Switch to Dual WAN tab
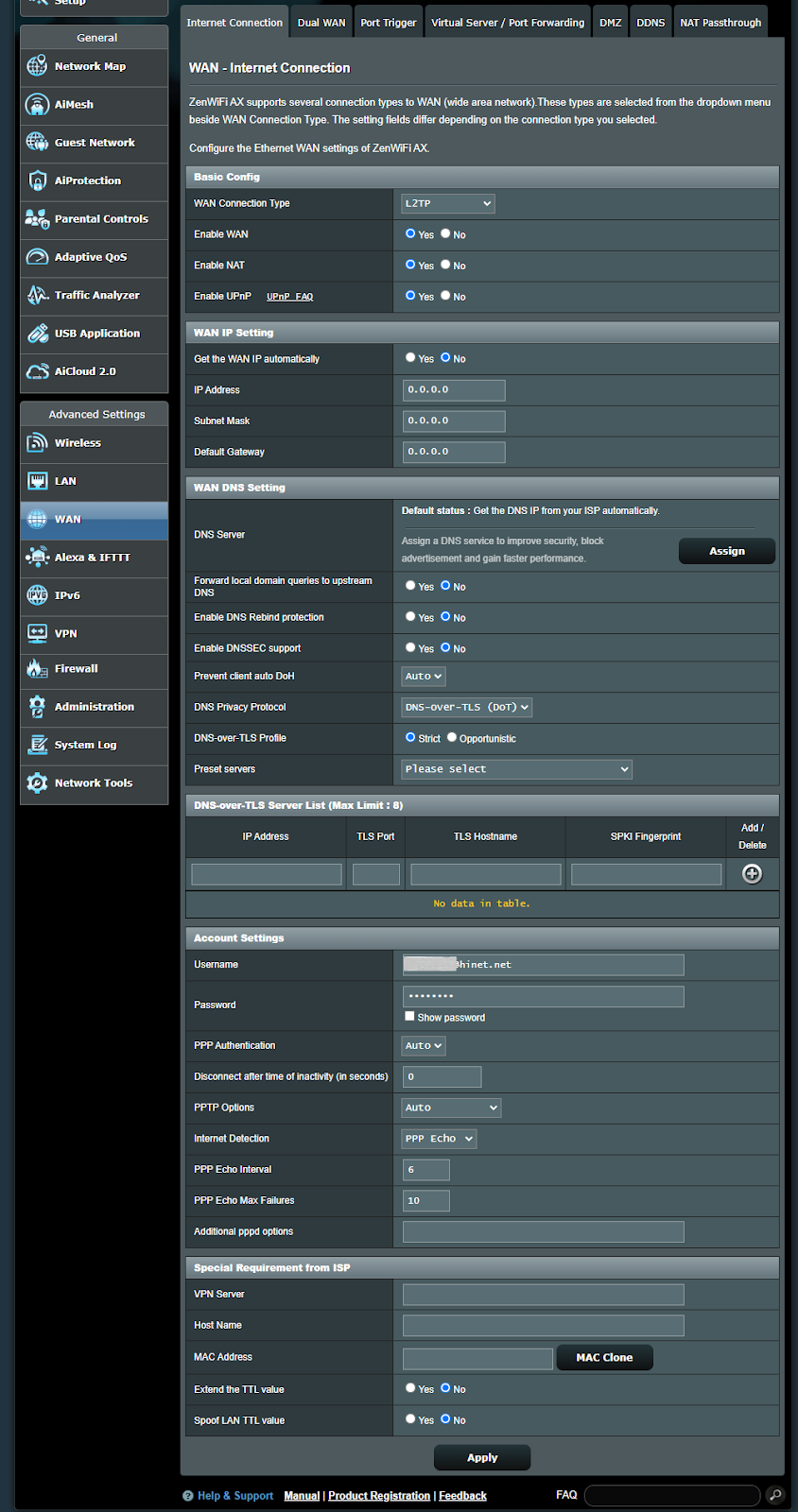Screen dimensions: 798x1512 (x=321, y=23)
